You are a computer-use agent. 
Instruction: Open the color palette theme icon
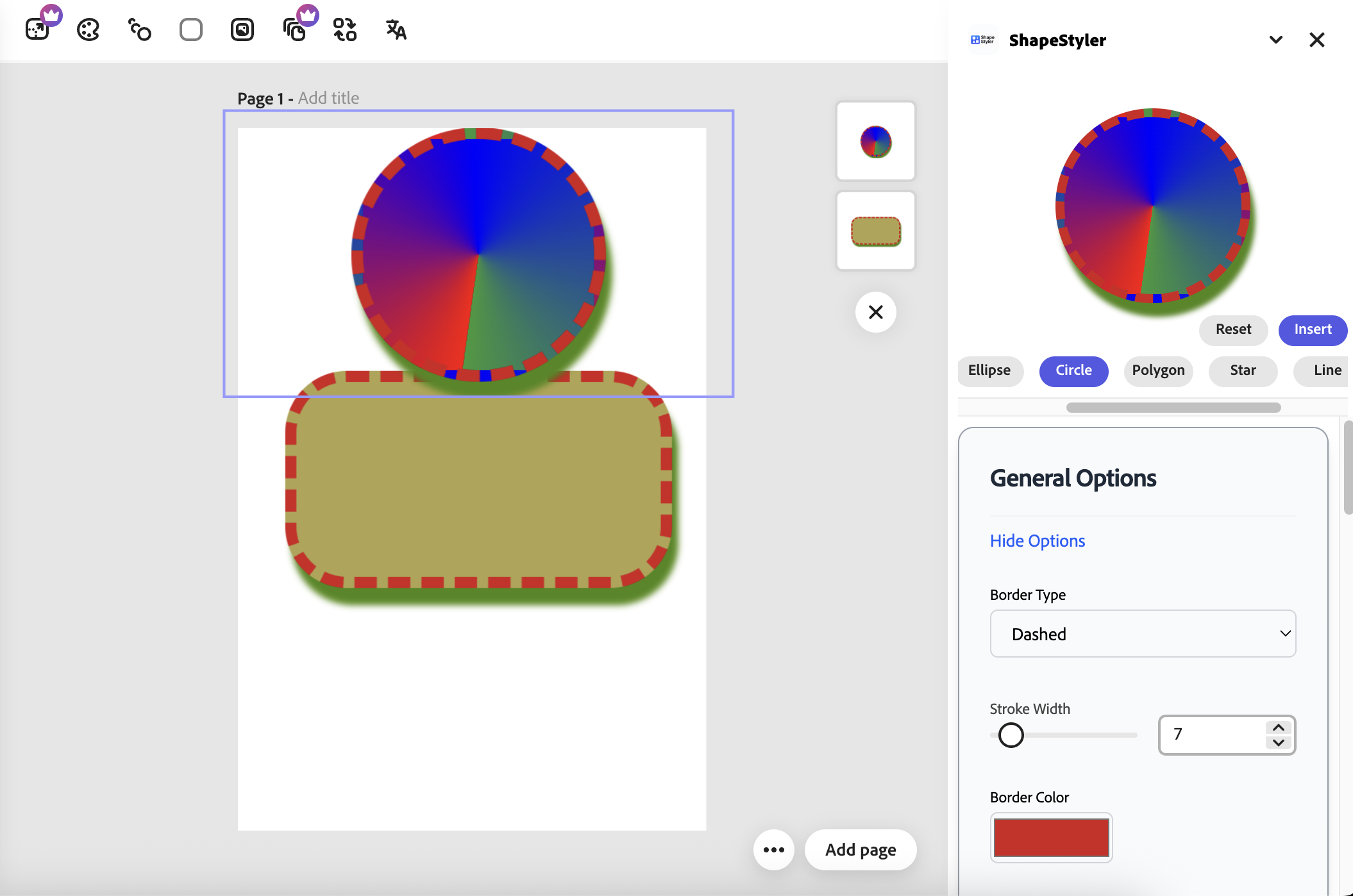pyautogui.click(x=88, y=29)
